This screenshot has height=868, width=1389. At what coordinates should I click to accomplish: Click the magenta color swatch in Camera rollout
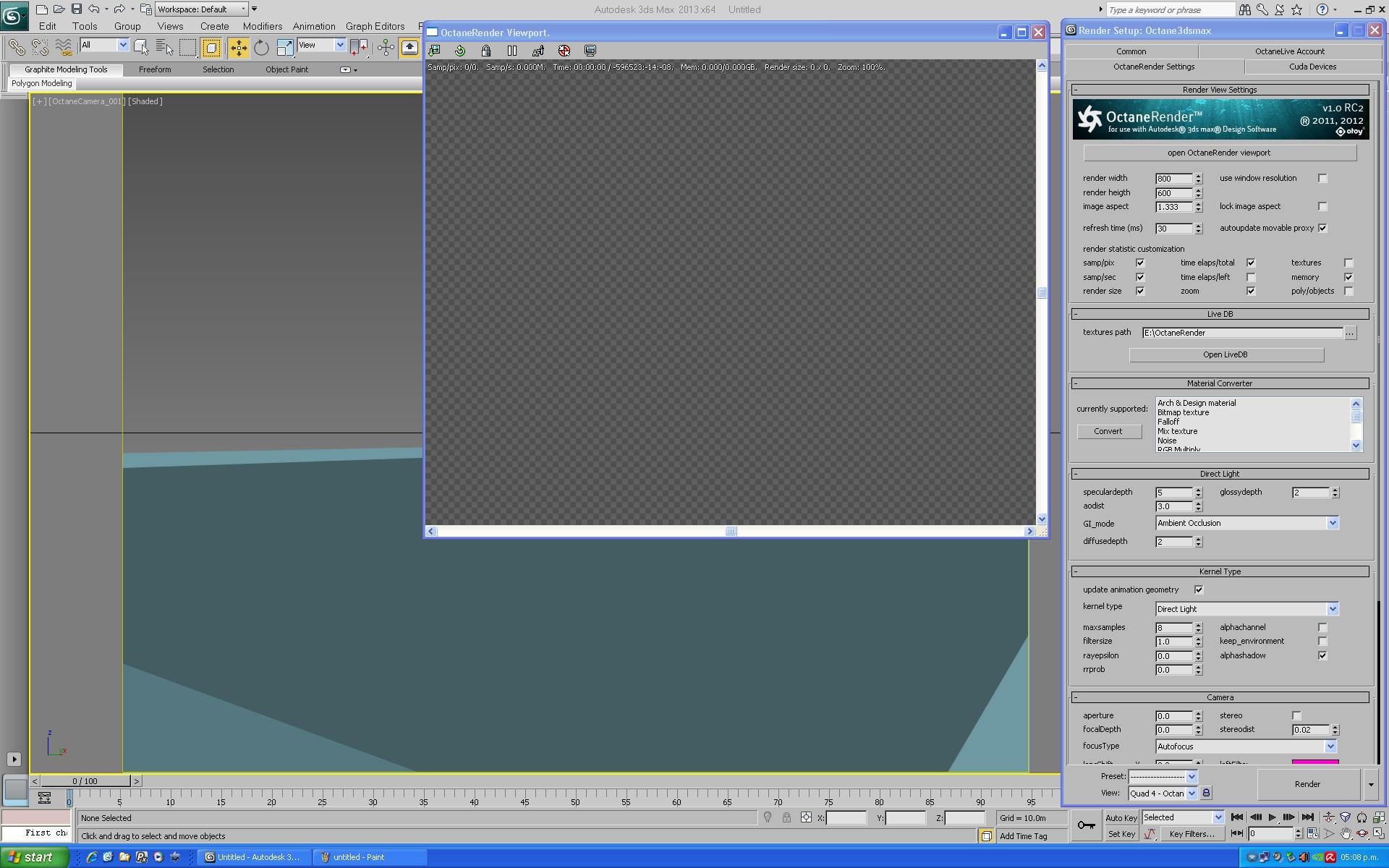(1314, 762)
